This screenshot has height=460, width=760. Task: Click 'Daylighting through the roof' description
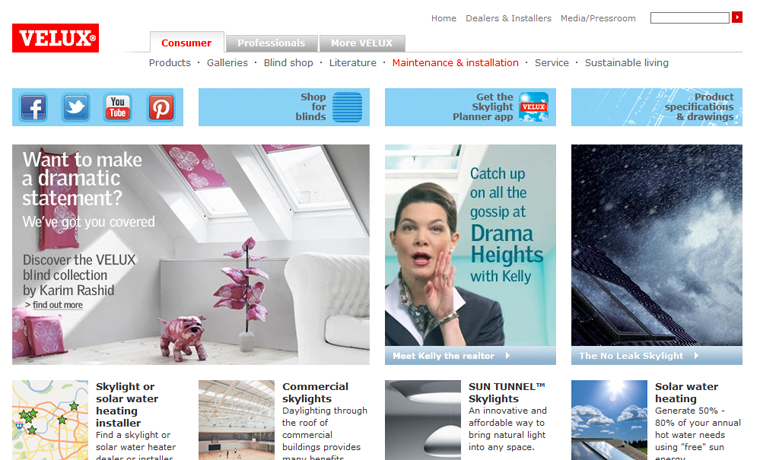coord(325,433)
